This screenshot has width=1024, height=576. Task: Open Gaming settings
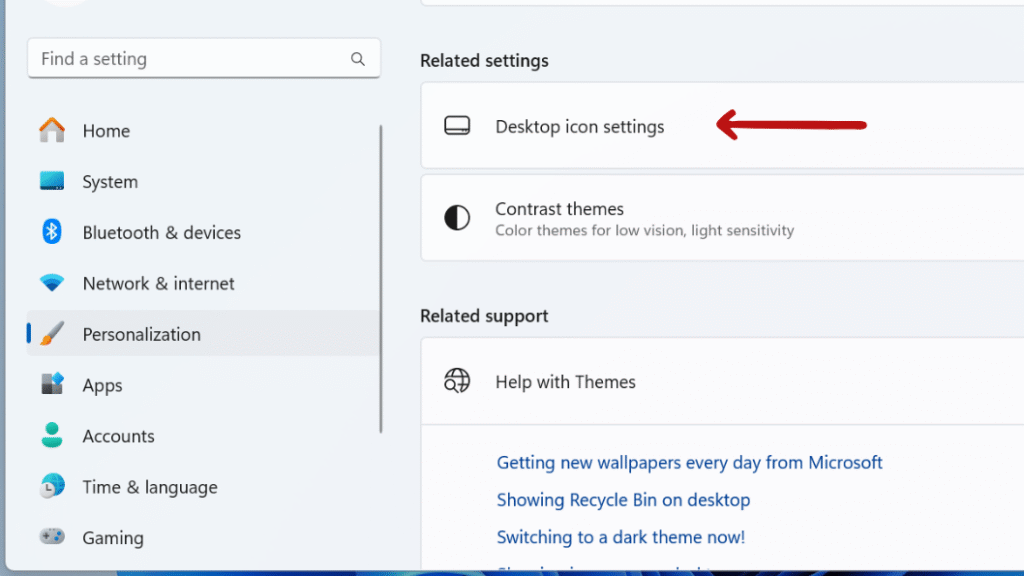pos(202,537)
